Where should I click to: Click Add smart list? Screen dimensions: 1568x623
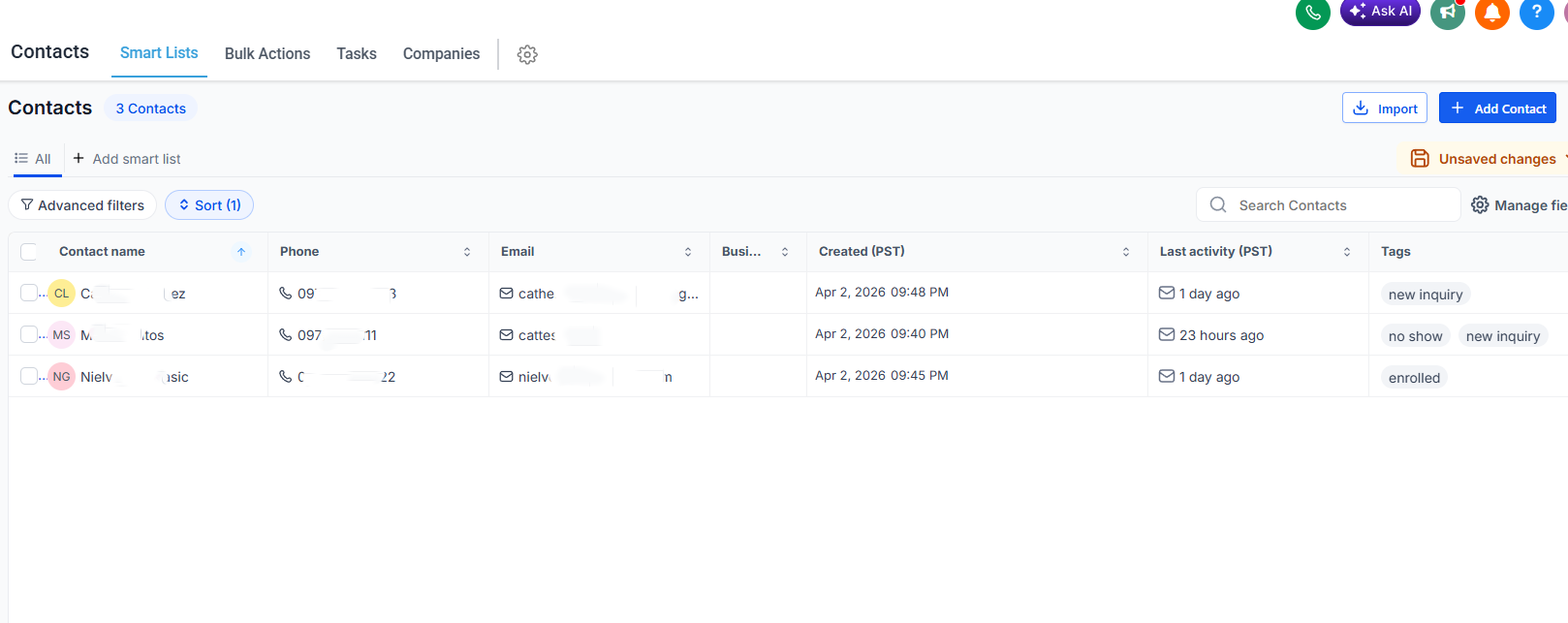coord(127,159)
